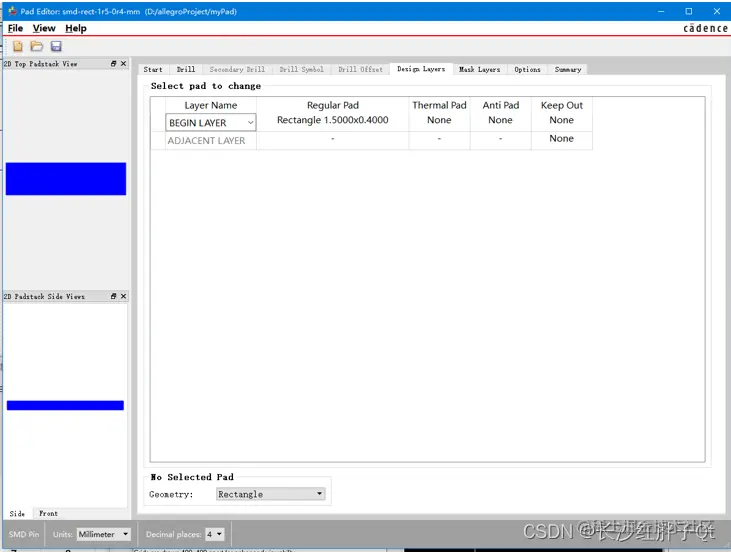This screenshot has height=552, width=731.
Task: Click the blue pad in top padstack view
Action: point(66,179)
